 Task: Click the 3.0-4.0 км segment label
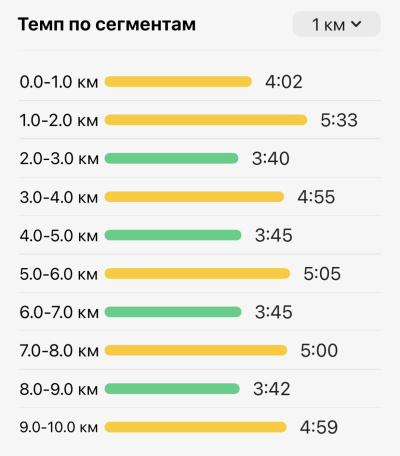pos(59,197)
